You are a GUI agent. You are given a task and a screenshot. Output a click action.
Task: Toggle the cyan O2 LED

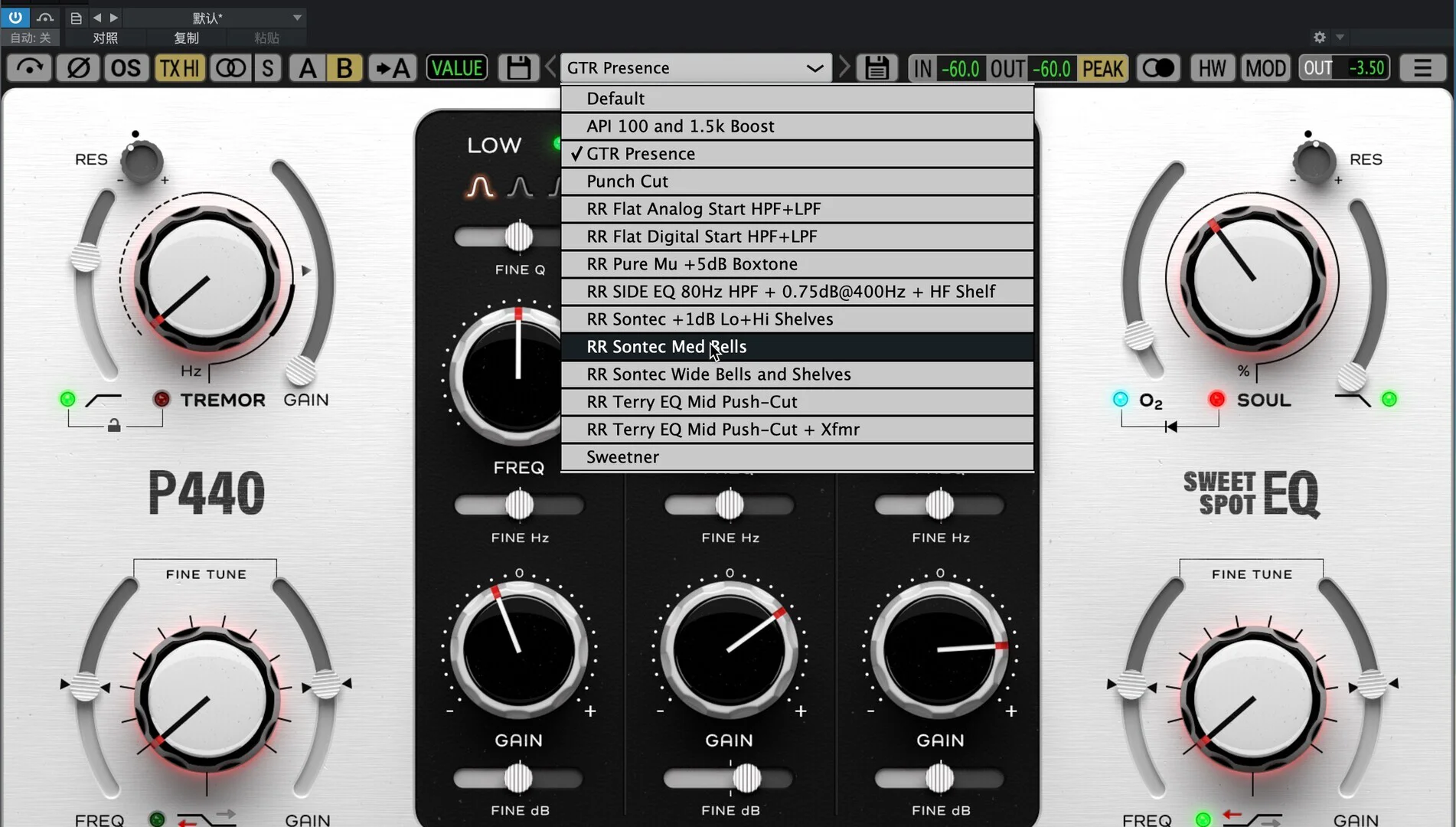(1120, 399)
